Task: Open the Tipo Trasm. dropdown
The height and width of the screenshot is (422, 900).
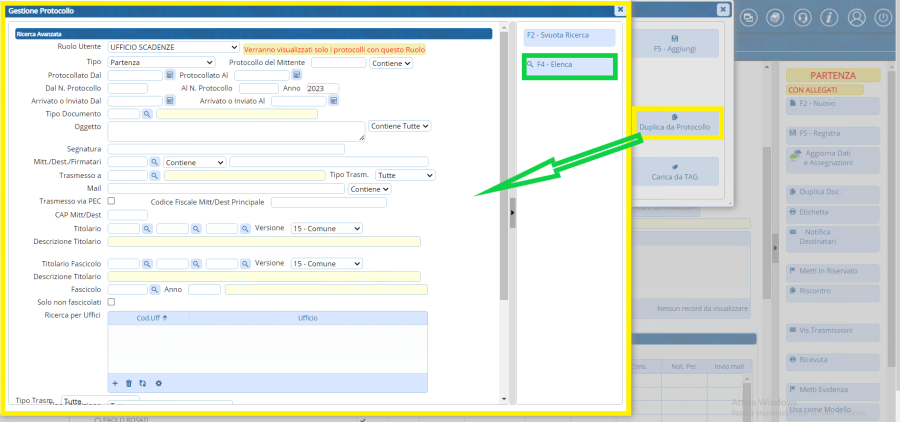Action: (x=405, y=175)
